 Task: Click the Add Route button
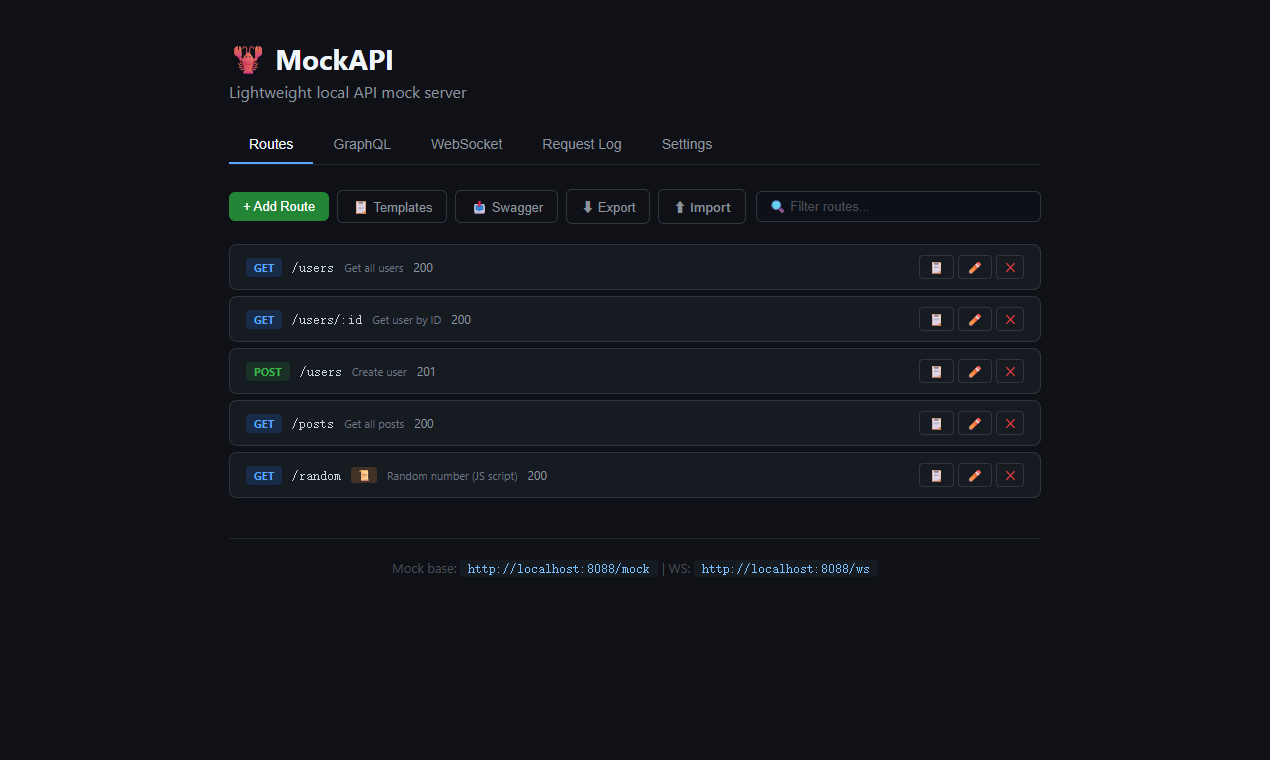click(x=278, y=206)
